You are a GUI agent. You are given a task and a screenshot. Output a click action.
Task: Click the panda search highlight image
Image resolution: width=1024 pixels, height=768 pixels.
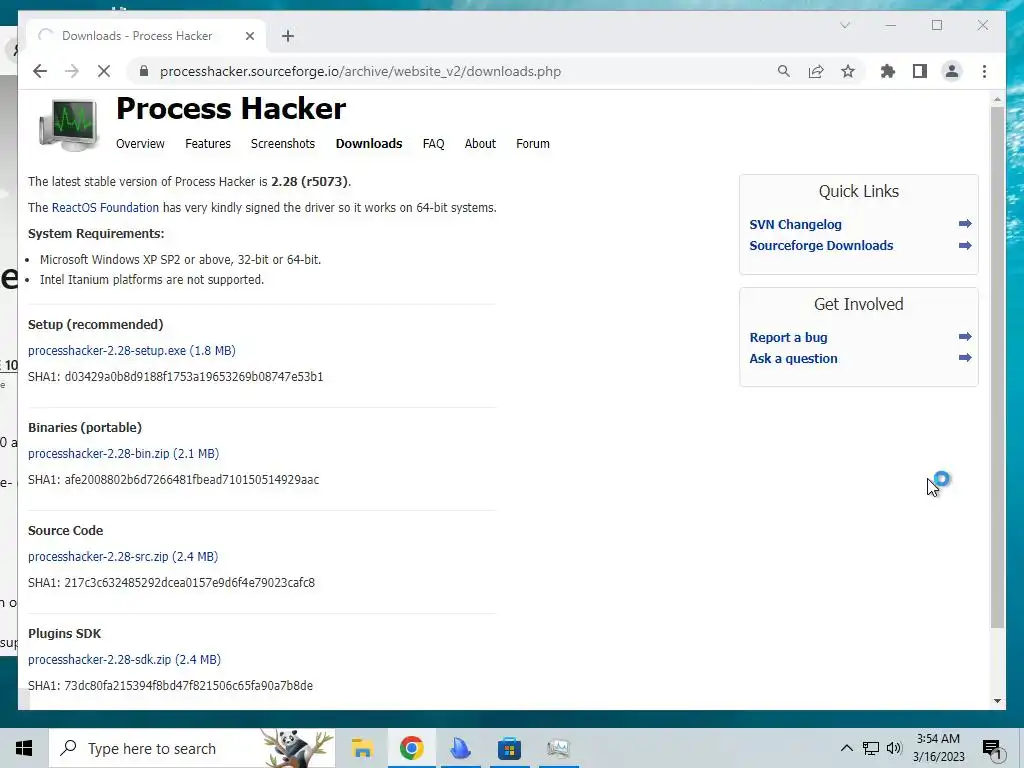click(297, 748)
